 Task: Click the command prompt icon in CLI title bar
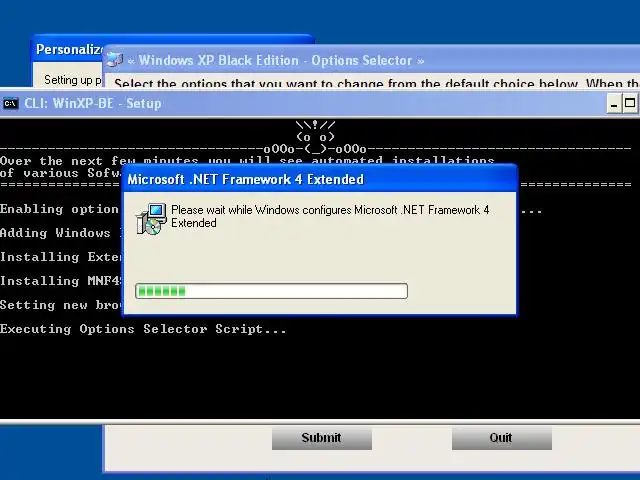[x=10, y=104]
